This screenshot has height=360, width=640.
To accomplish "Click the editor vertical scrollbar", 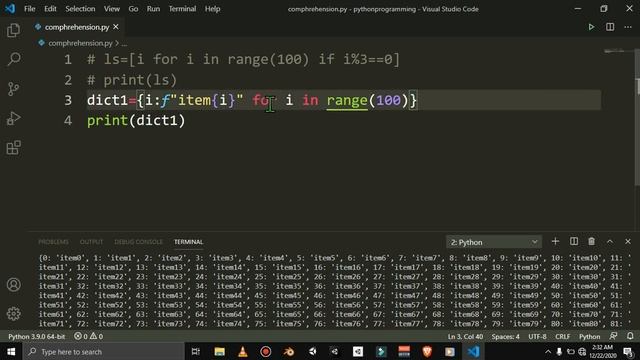I will click(637, 118).
